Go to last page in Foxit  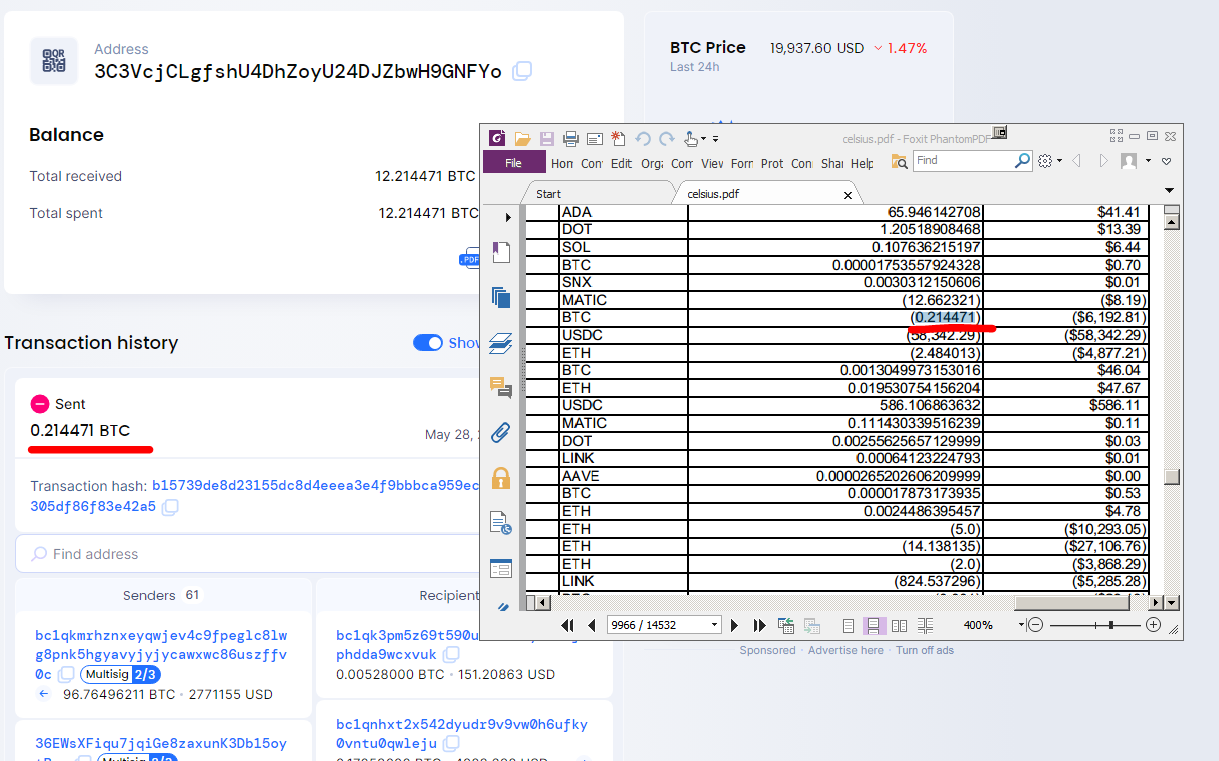(759, 625)
